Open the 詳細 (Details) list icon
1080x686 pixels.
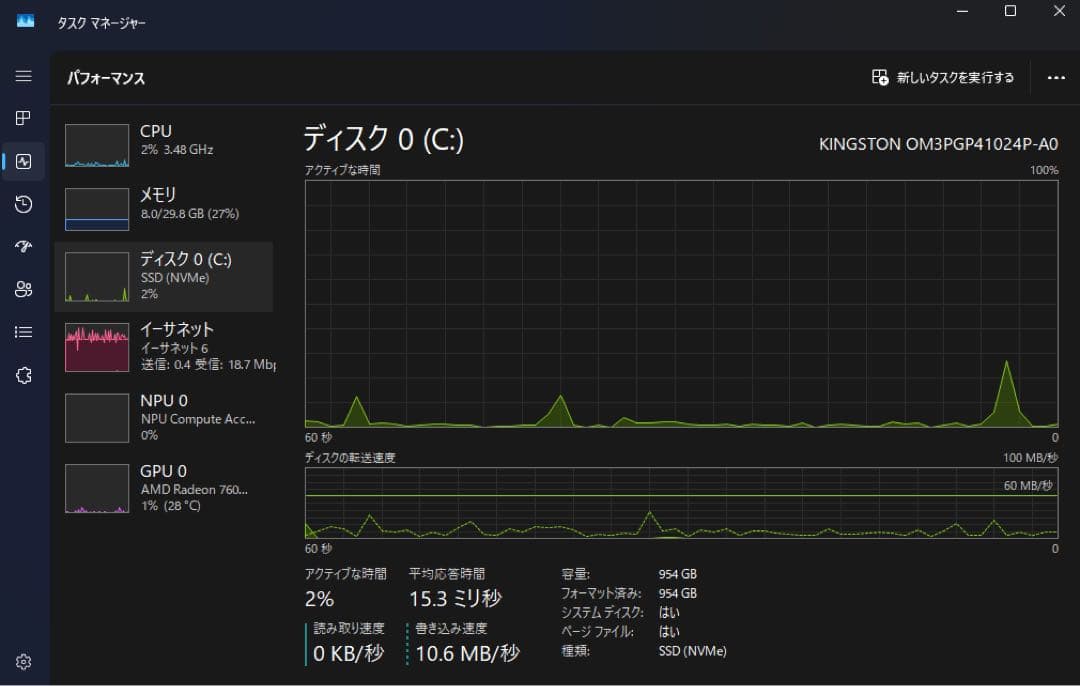click(24, 331)
